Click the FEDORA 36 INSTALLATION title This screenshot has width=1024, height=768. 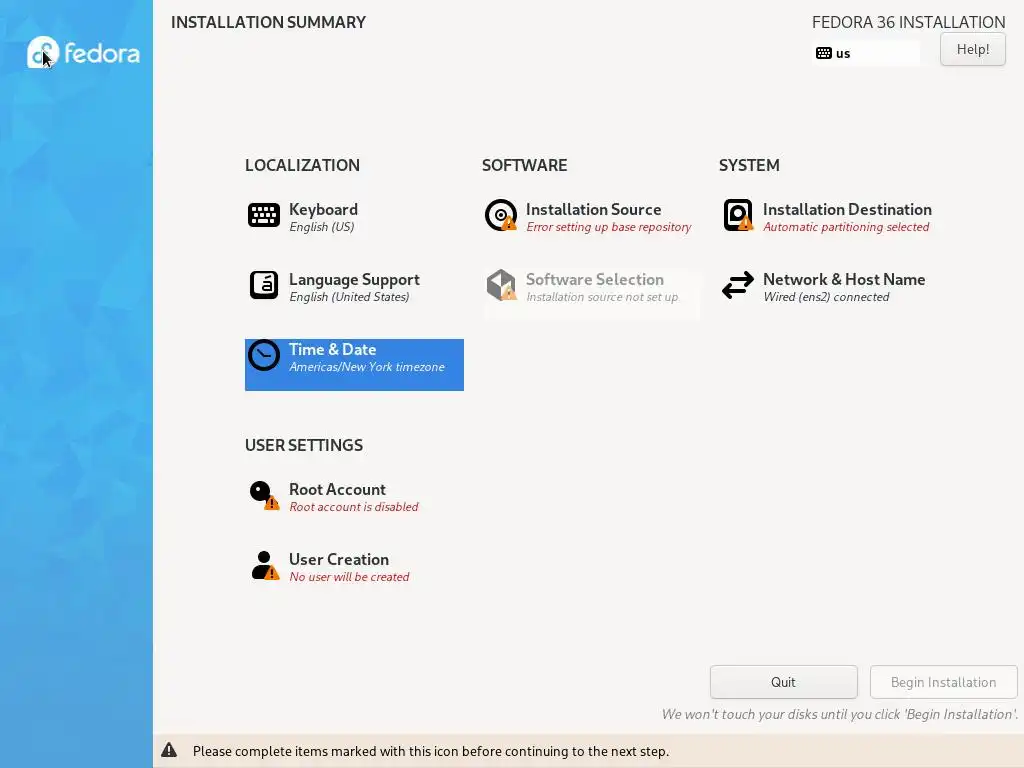908,22
